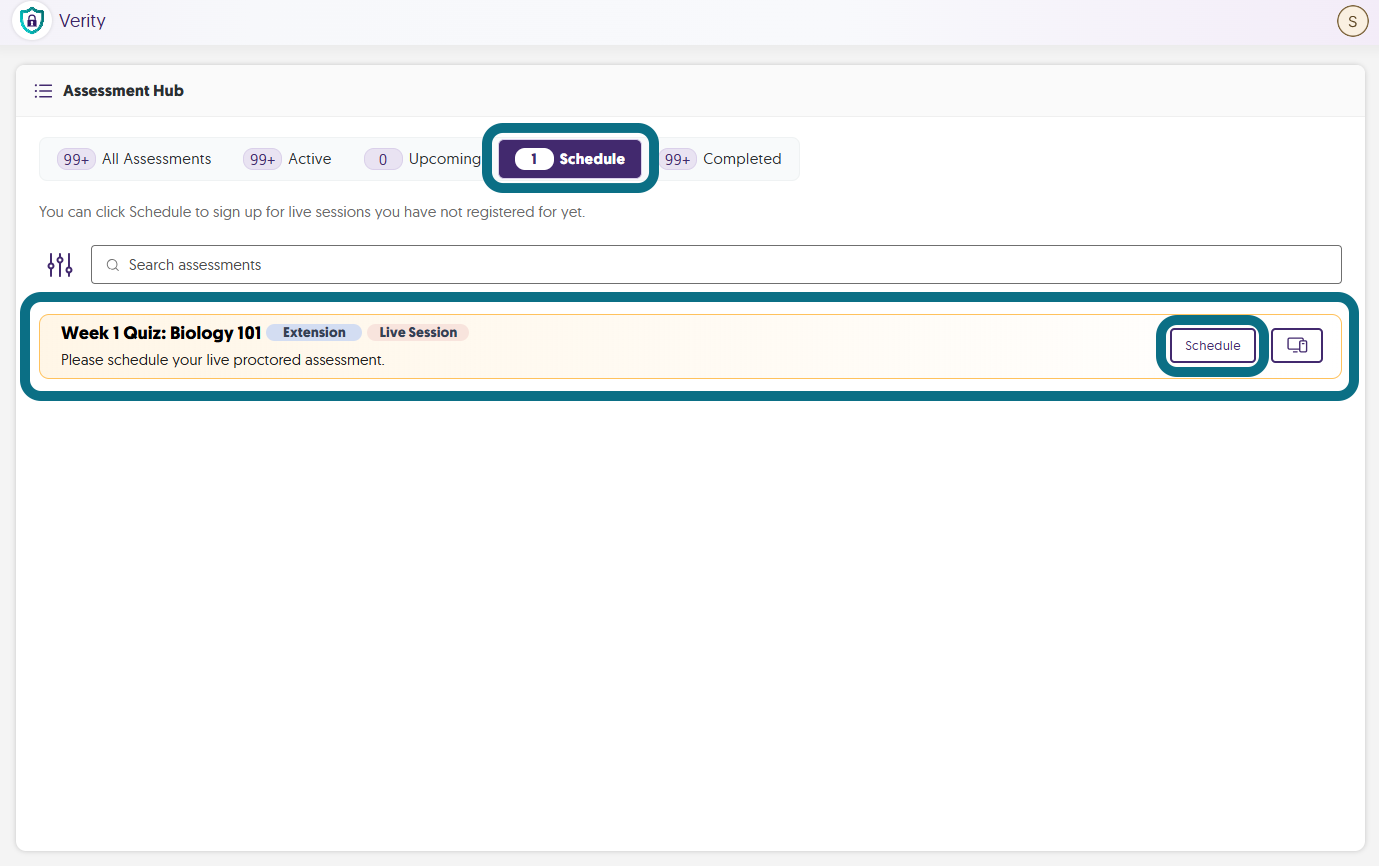1379x866 pixels.
Task: Click the device check icon button
Action: [x=1297, y=346]
